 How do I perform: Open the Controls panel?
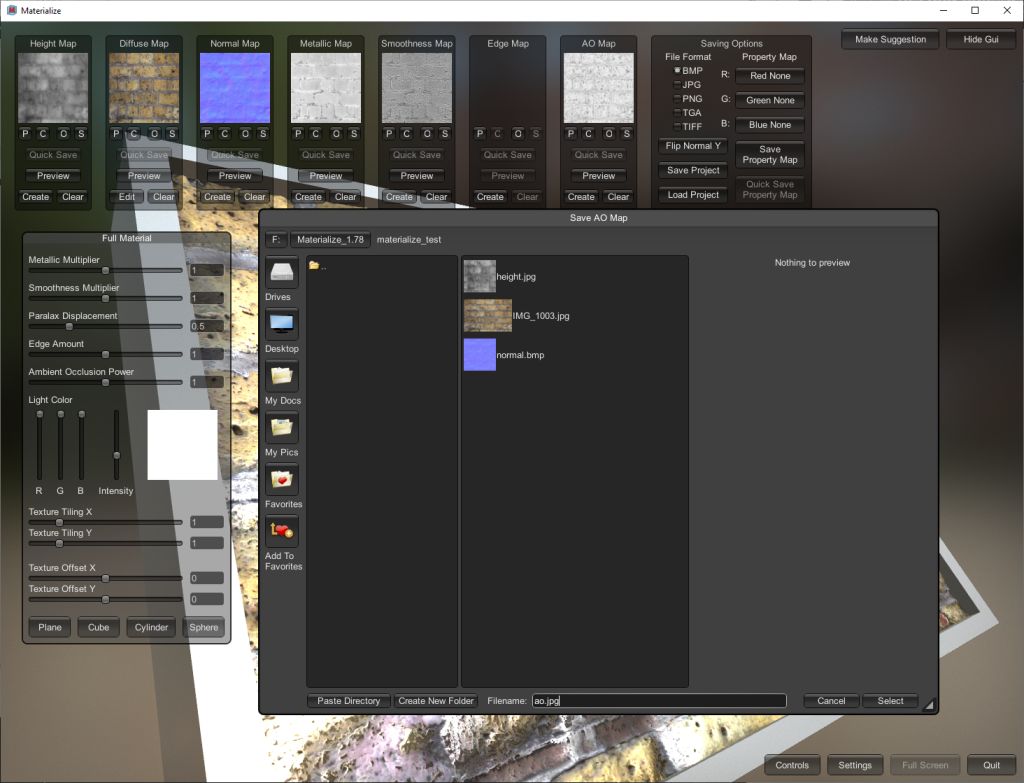[792, 765]
